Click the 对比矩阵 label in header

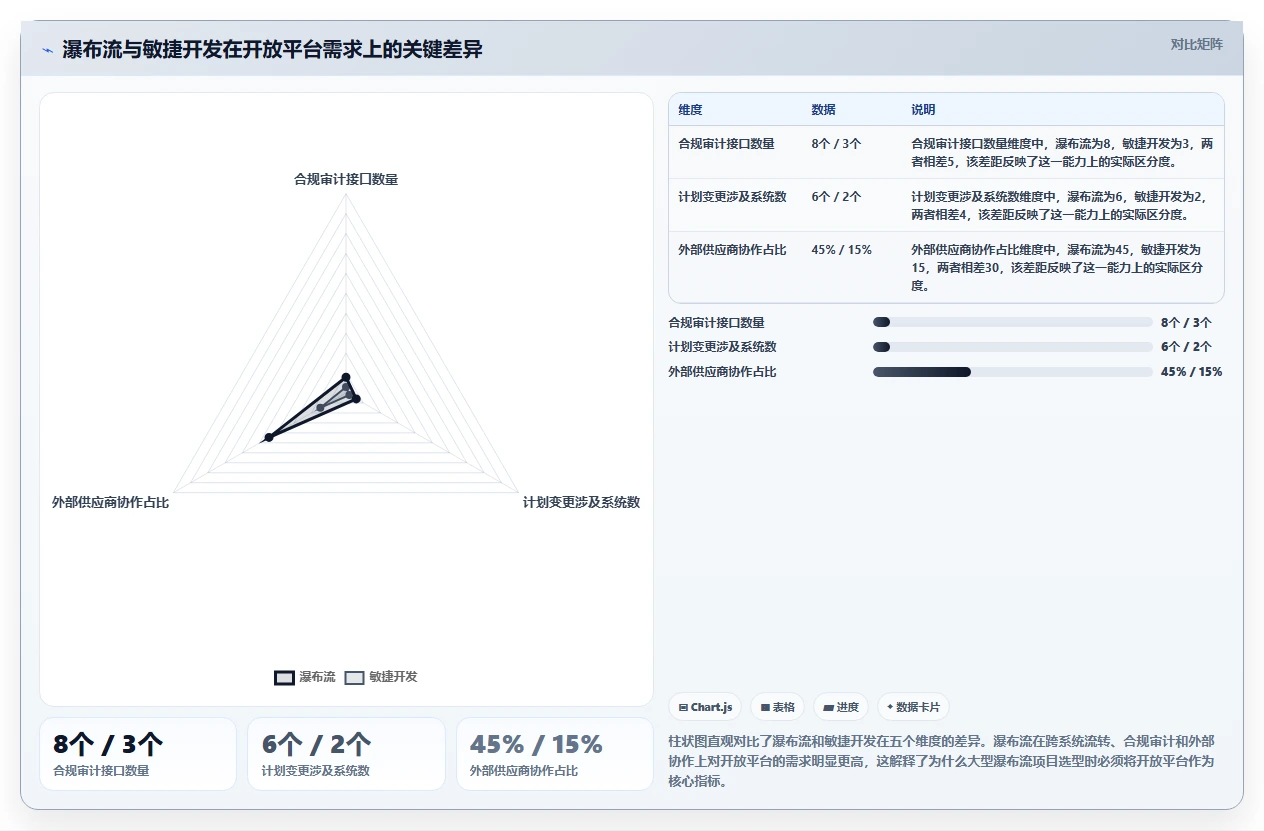1196,44
